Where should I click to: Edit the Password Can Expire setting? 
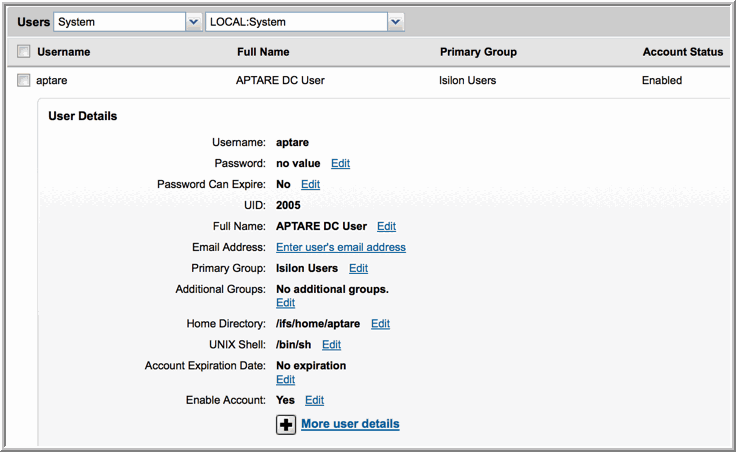310,185
